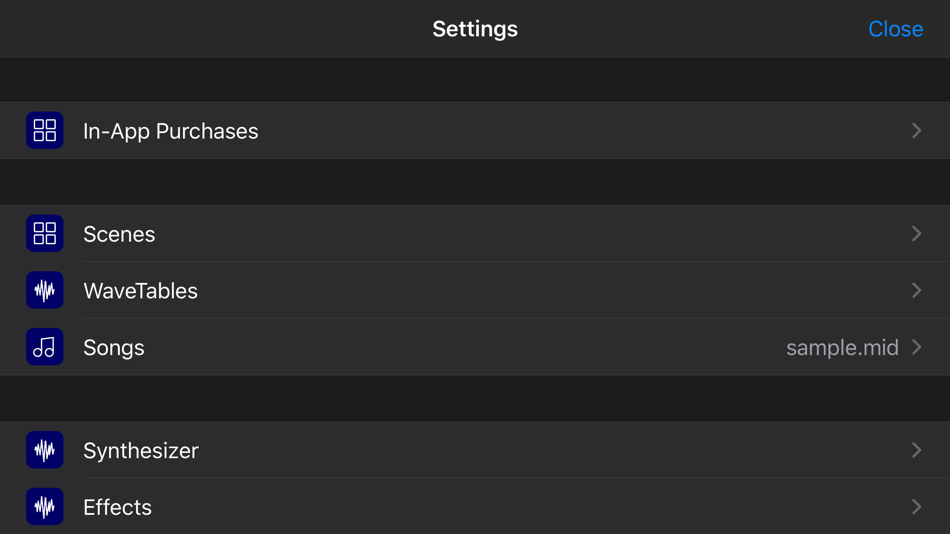950x534 pixels.
Task: Open the In-App Purchases label
Action: (170, 131)
